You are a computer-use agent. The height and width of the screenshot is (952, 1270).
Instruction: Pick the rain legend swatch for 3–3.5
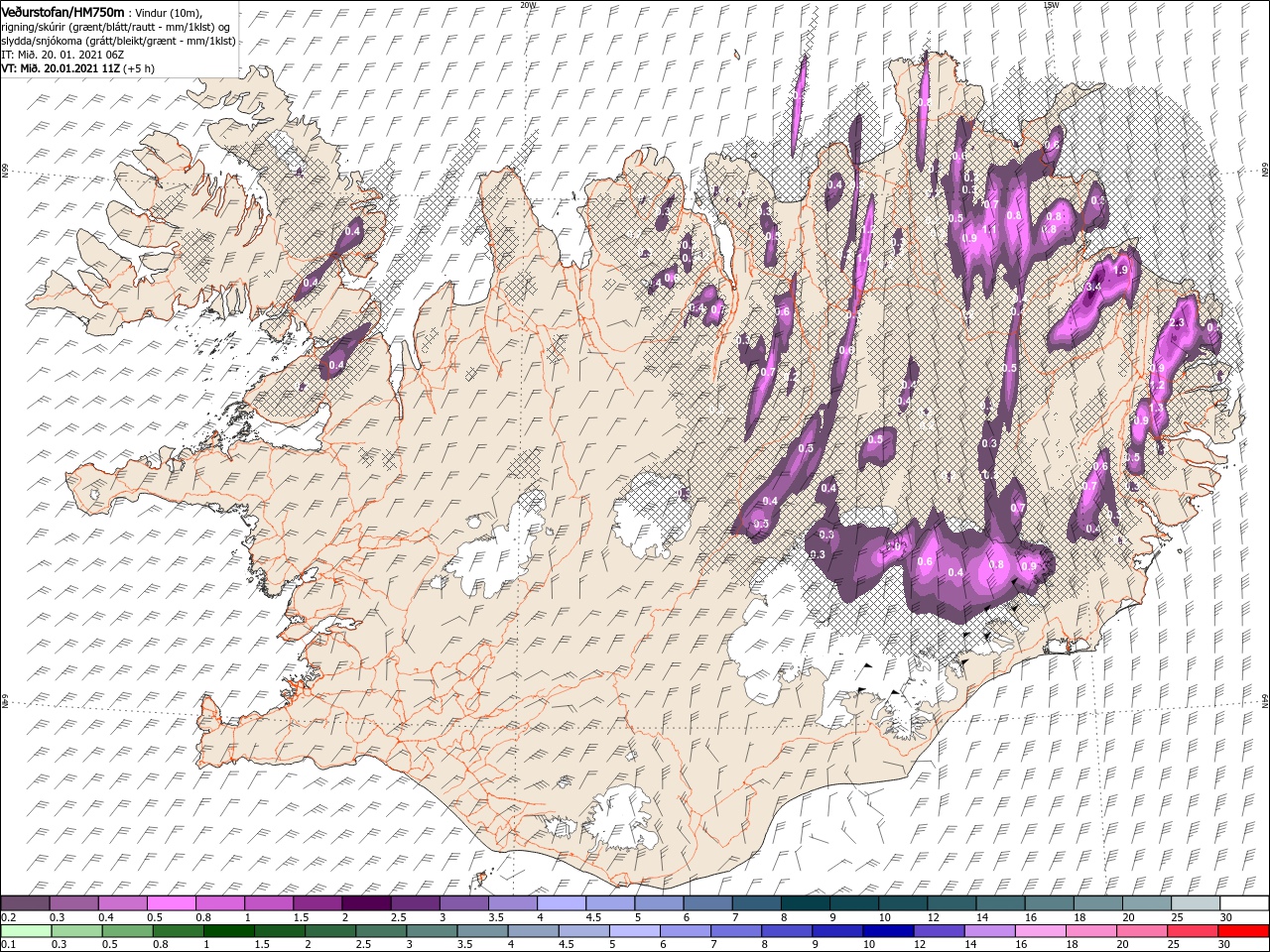pyautogui.click(x=432, y=931)
